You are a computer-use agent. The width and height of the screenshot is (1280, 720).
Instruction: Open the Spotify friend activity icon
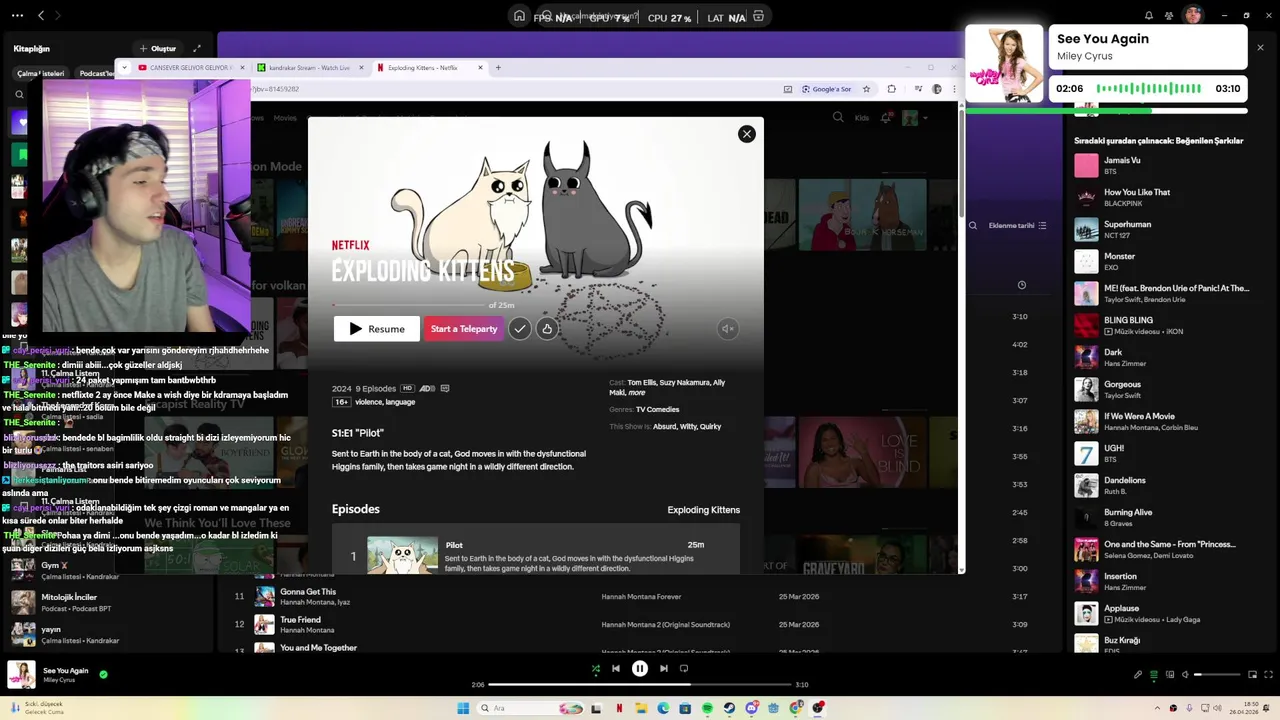tap(1168, 15)
